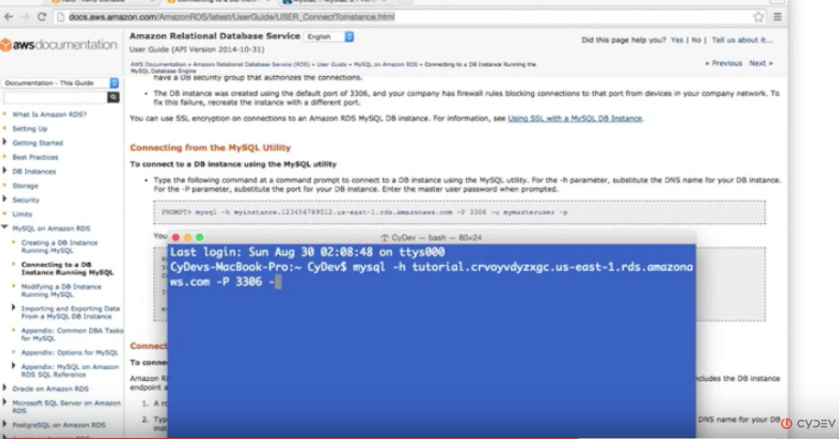
Task: Click No for page feedback
Action: tap(696, 40)
